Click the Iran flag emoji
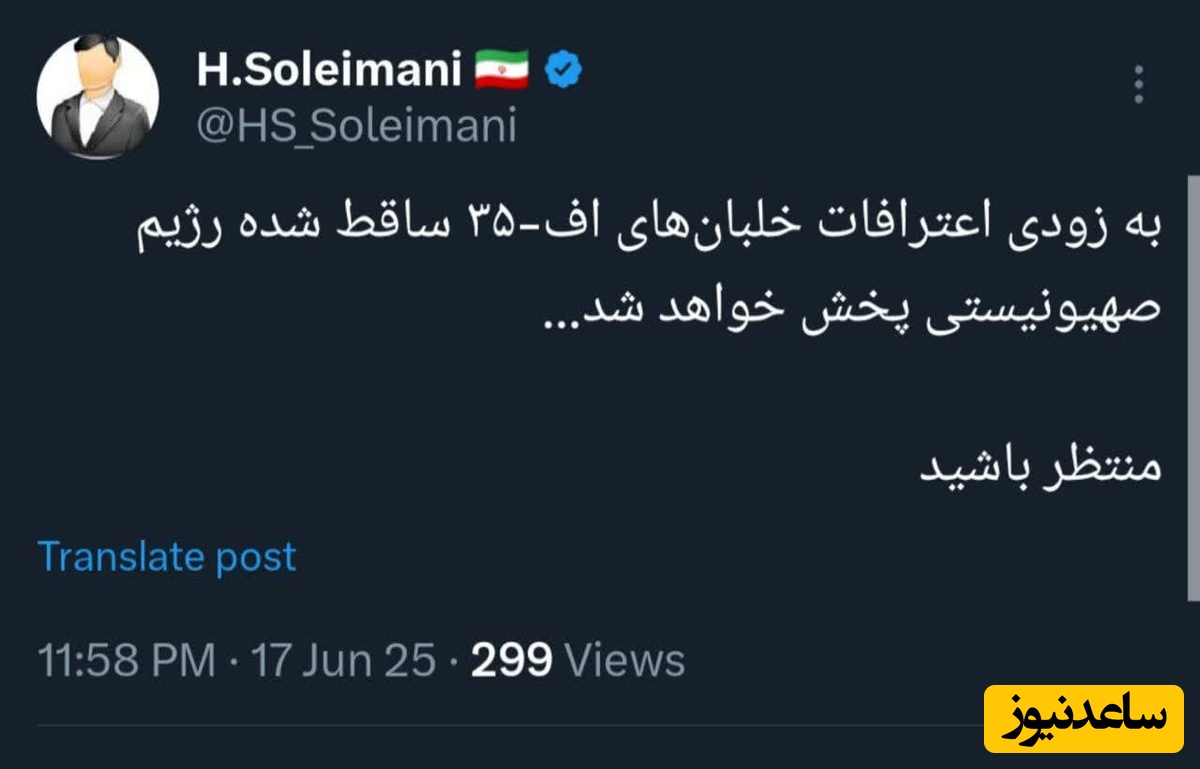This screenshot has height=769, width=1200. (501, 70)
